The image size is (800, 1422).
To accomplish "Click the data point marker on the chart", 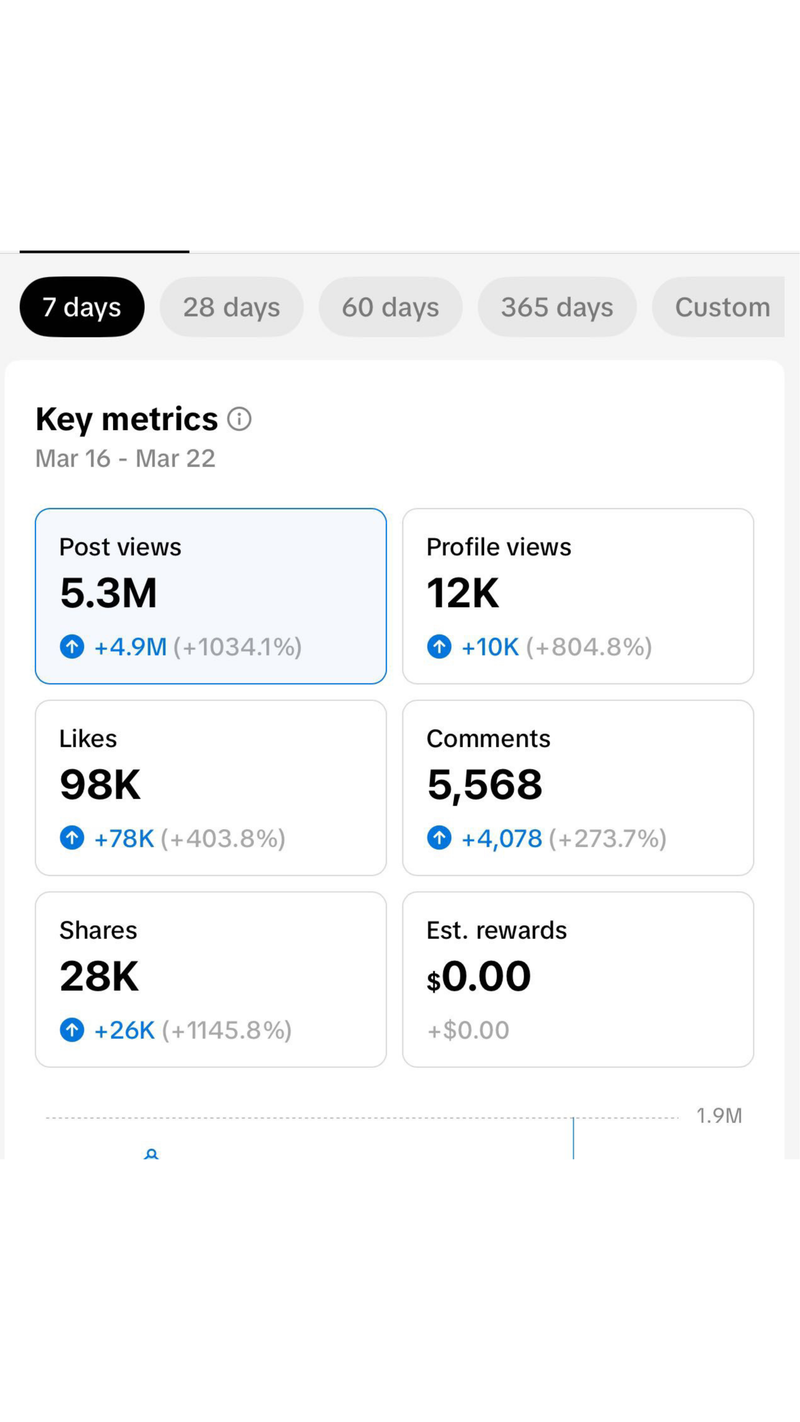I will coord(151,1154).
